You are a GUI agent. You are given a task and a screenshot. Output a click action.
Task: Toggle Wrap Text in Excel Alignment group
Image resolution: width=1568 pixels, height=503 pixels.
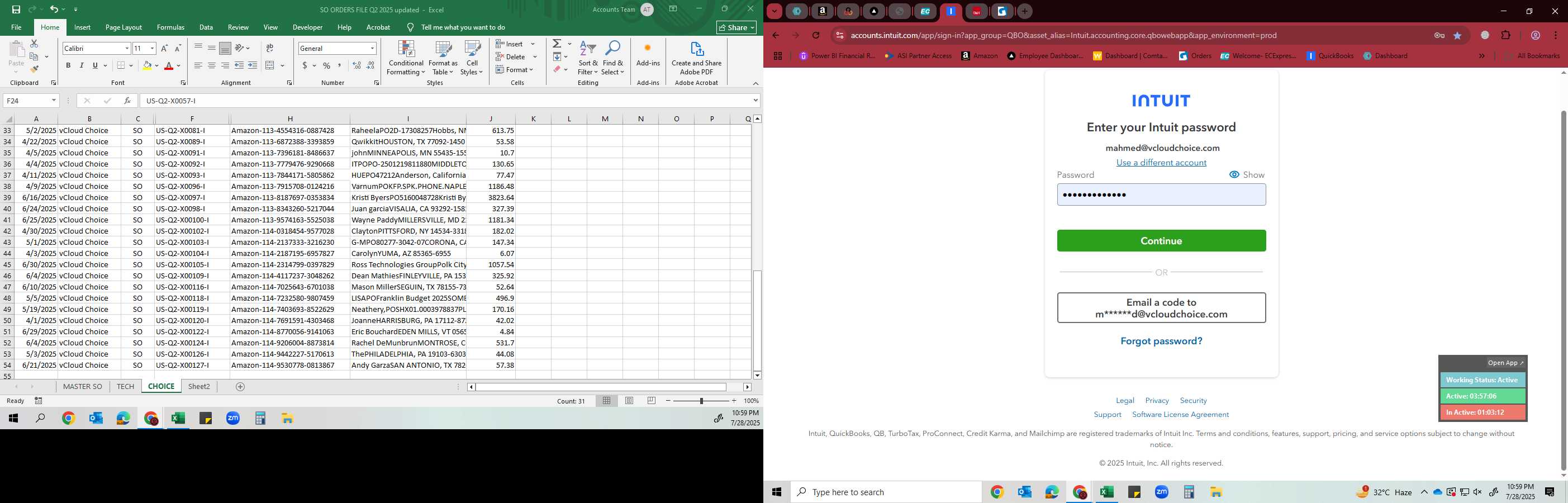click(x=270, y=48)
